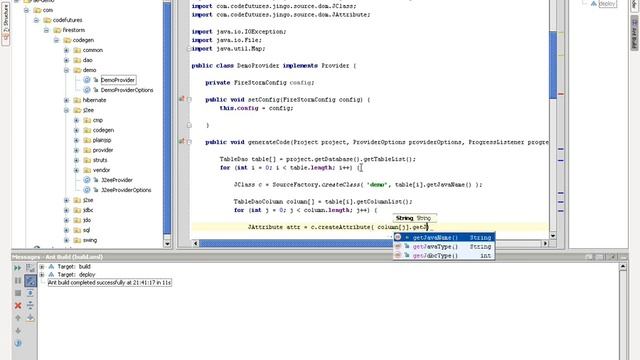The image size is (640, 360).
Task: Toggle the highlighted verbose output button
Action: pyautogui.click(x=30, y=281)
